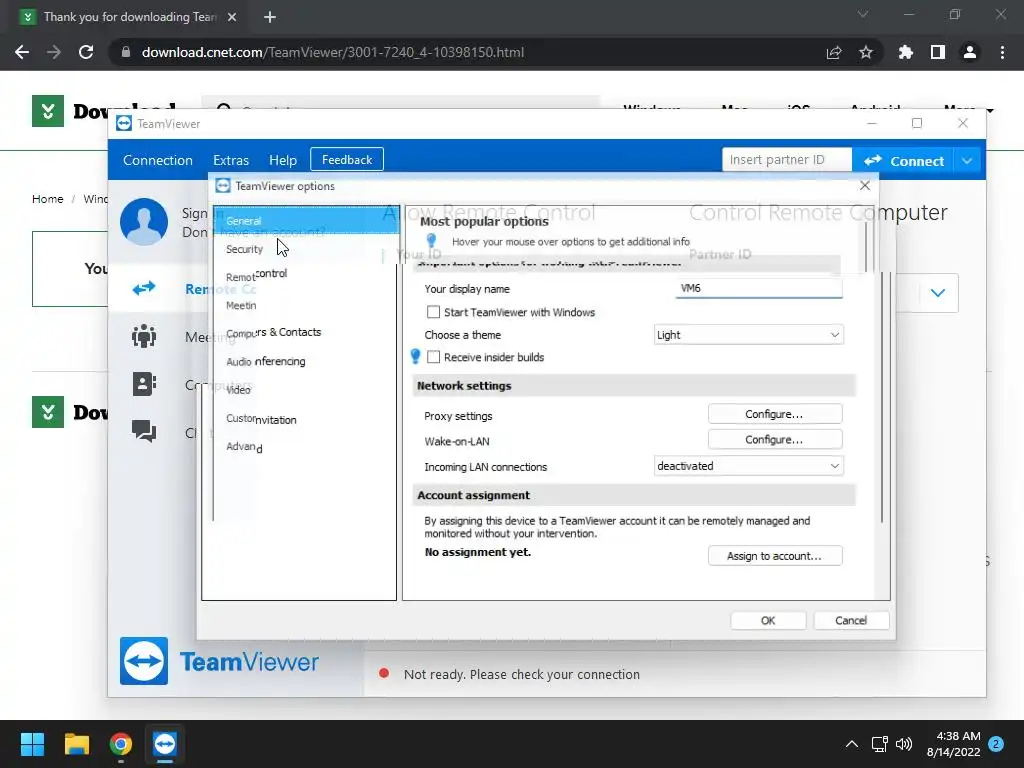Open the Help menu

point(283,160)
